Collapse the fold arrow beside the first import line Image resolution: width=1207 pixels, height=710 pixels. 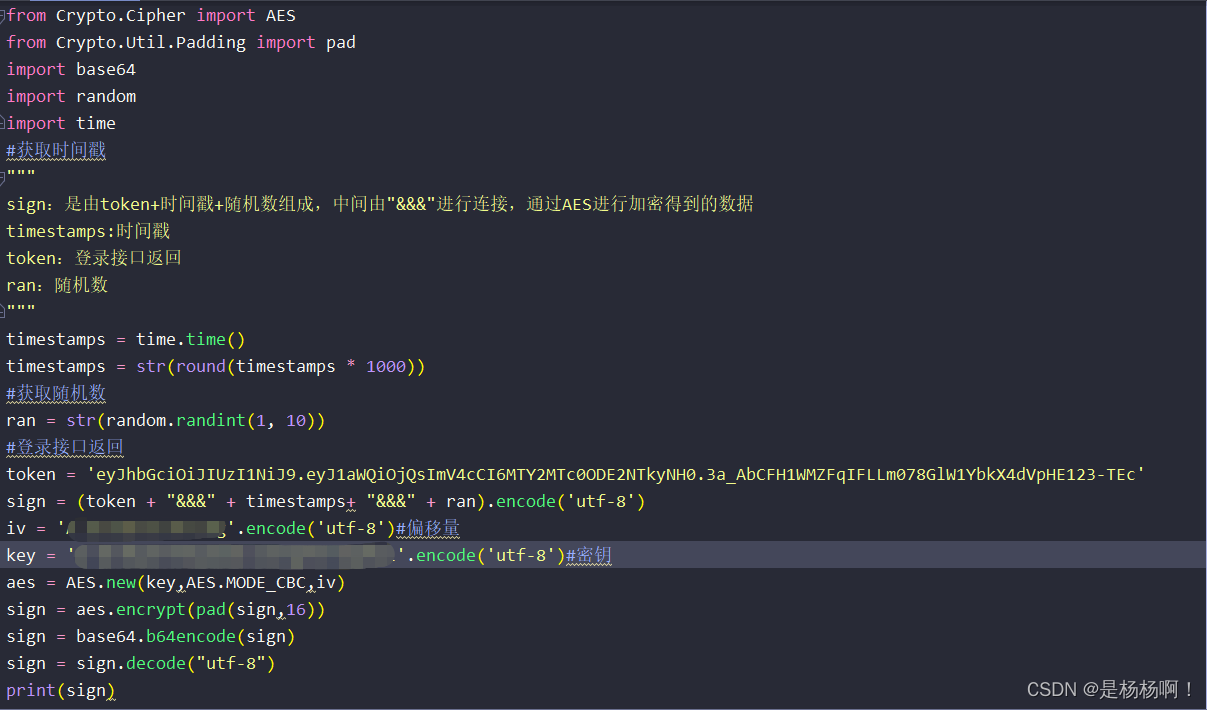point(3,14)
